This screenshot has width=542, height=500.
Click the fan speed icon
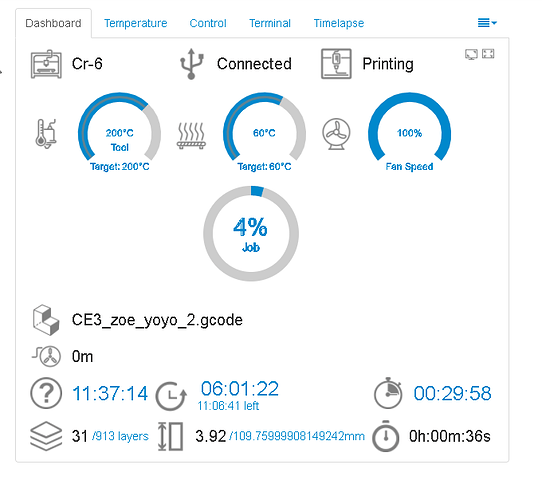point(336,134)
